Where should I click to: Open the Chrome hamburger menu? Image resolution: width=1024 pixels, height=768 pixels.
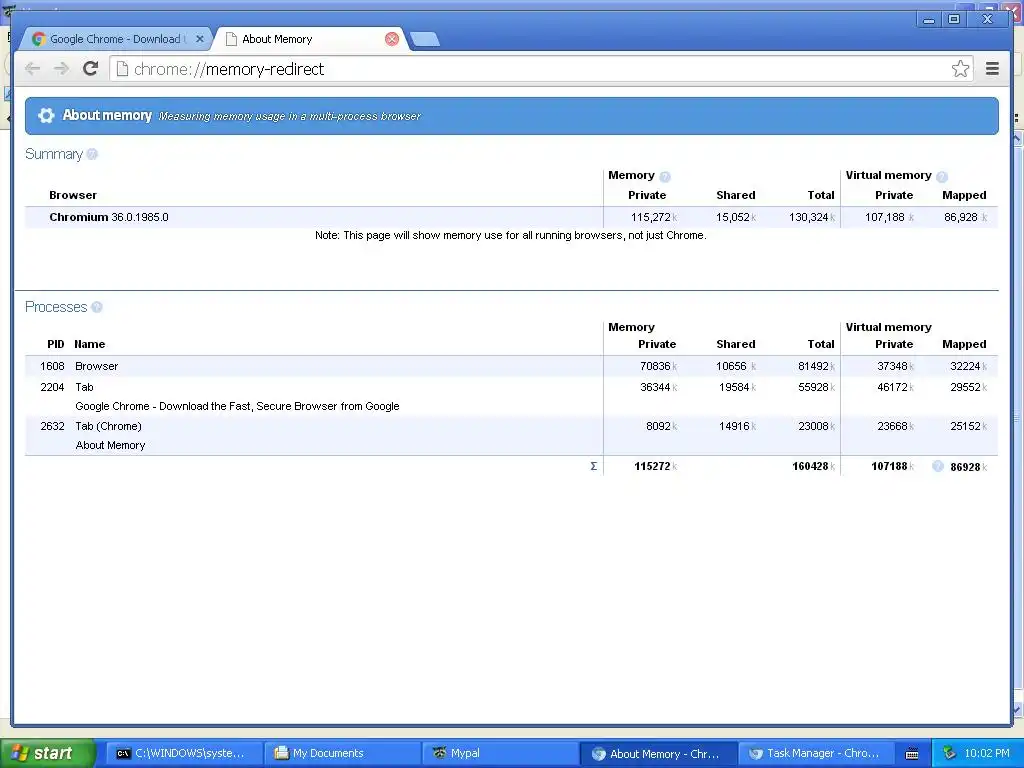992,69
